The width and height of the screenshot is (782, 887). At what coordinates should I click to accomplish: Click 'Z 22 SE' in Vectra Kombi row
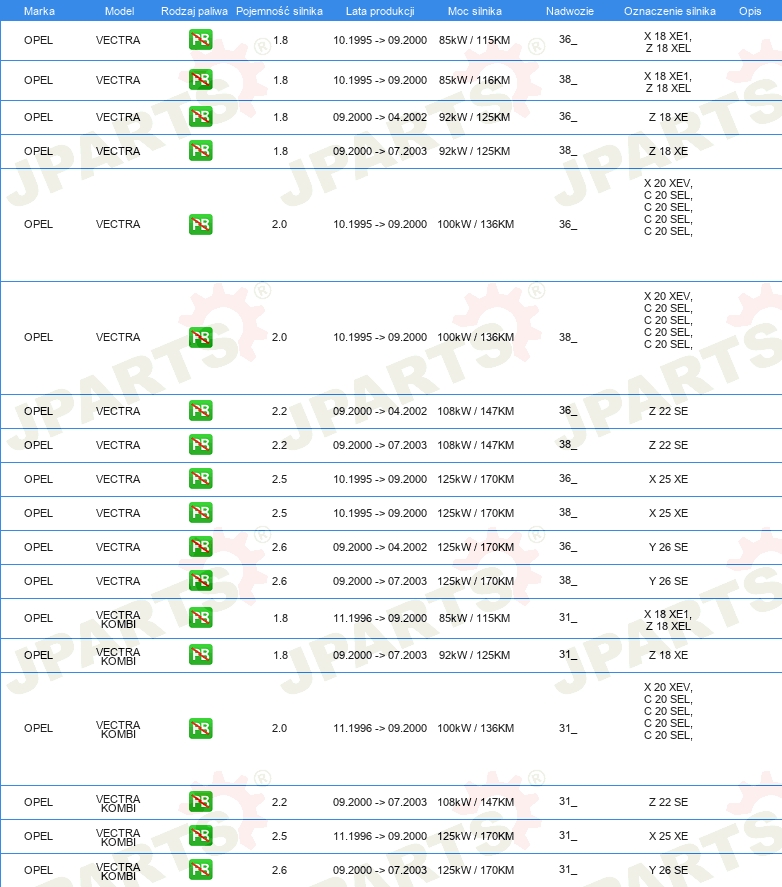click(668, 802)
